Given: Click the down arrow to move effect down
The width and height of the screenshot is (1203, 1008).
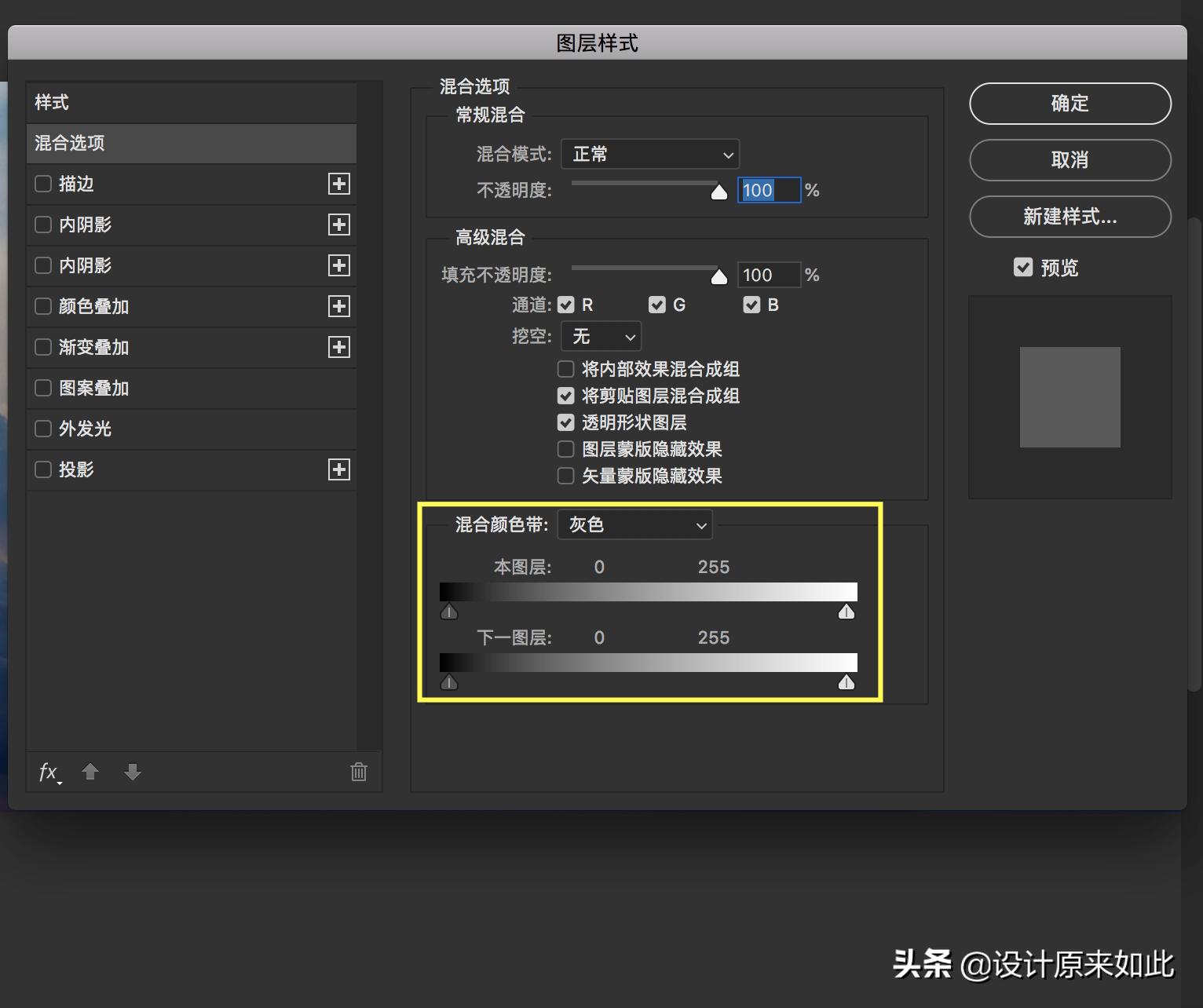Looking at the screenshot, I should tap(132, 772).
